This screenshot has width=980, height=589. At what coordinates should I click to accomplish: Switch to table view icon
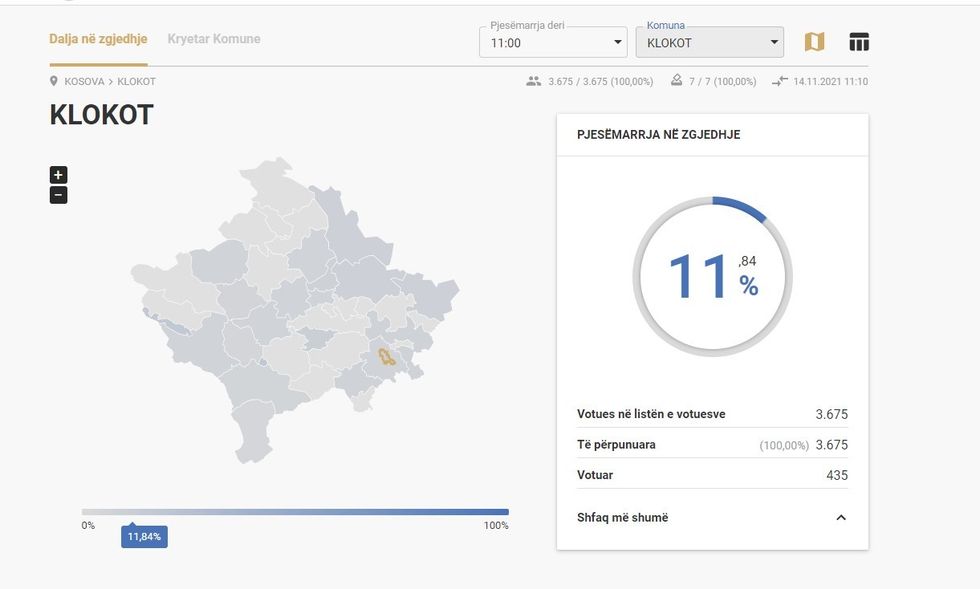click(859, 41)
